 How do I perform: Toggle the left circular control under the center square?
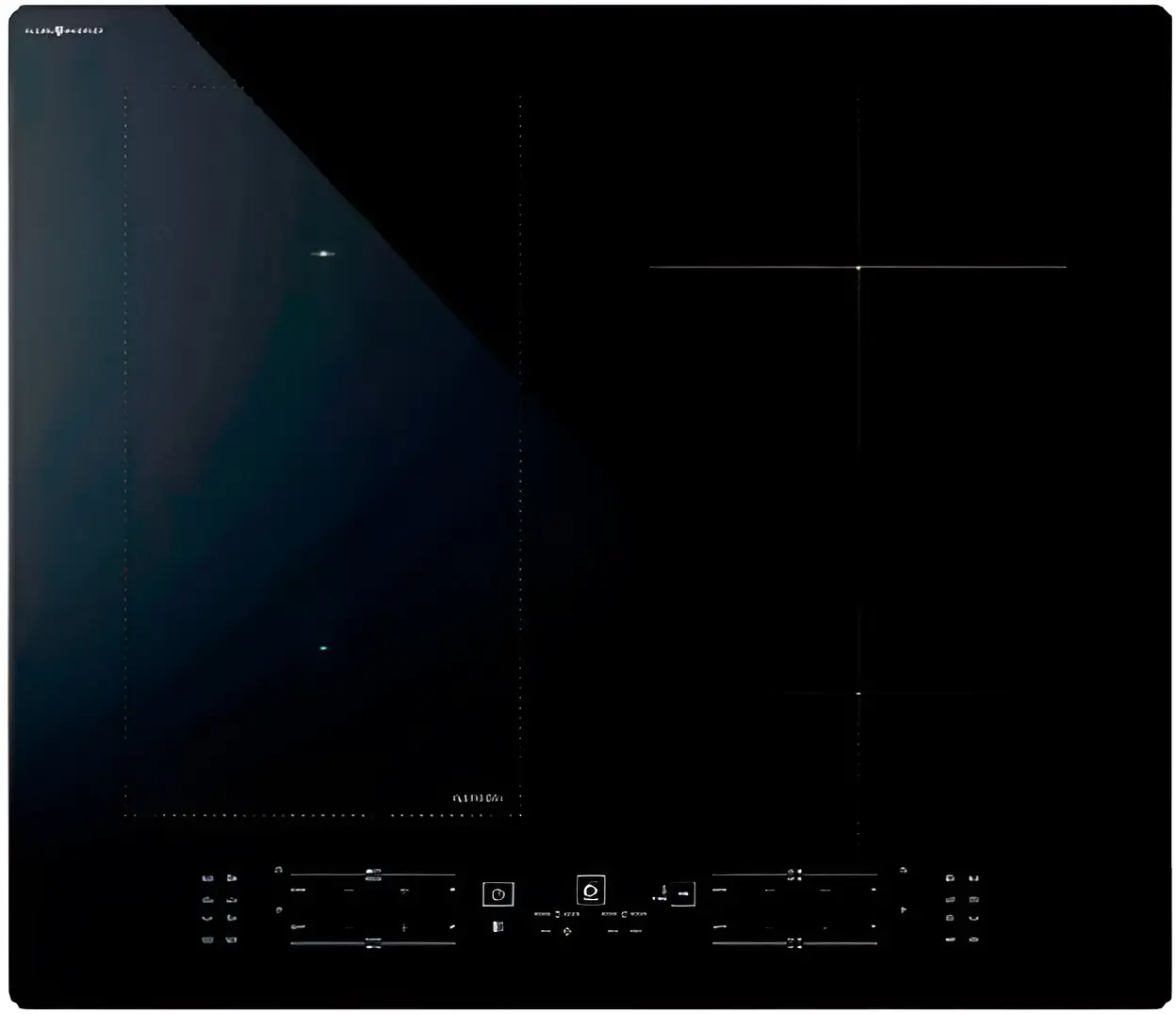(x=557, y=914)
